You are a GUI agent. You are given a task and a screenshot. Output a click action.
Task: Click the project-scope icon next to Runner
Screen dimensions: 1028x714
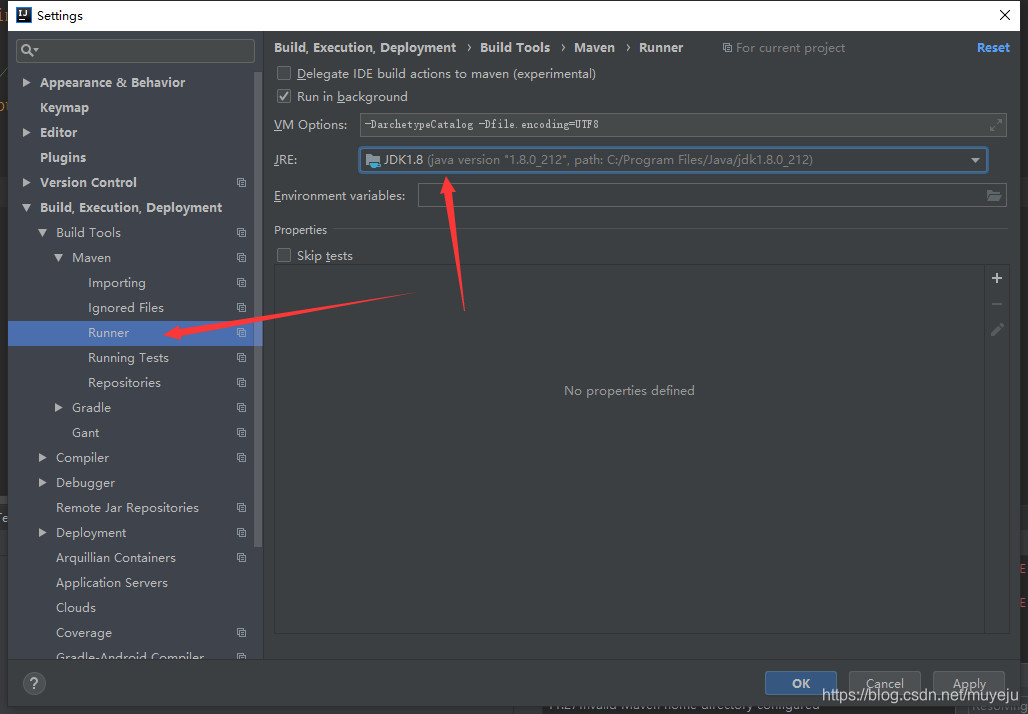pos(240,332)
